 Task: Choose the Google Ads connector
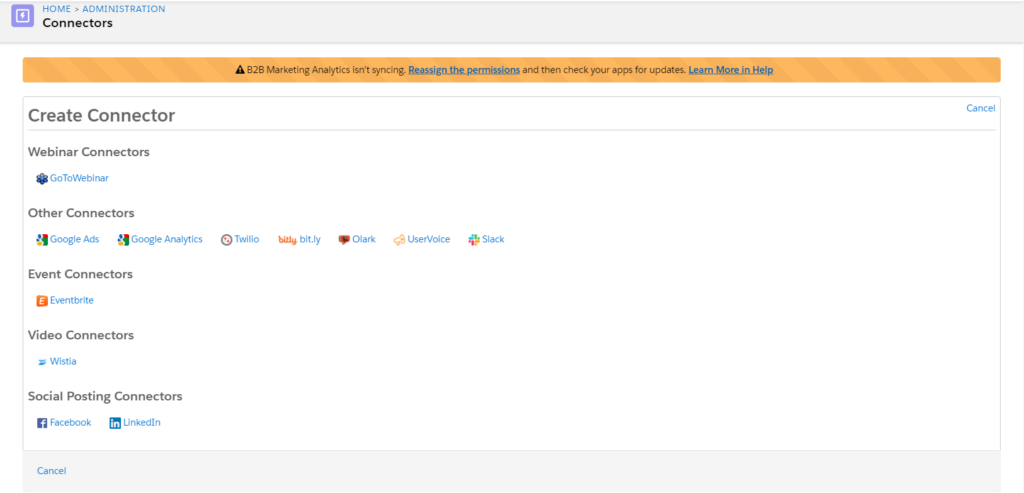pos(74,239)
